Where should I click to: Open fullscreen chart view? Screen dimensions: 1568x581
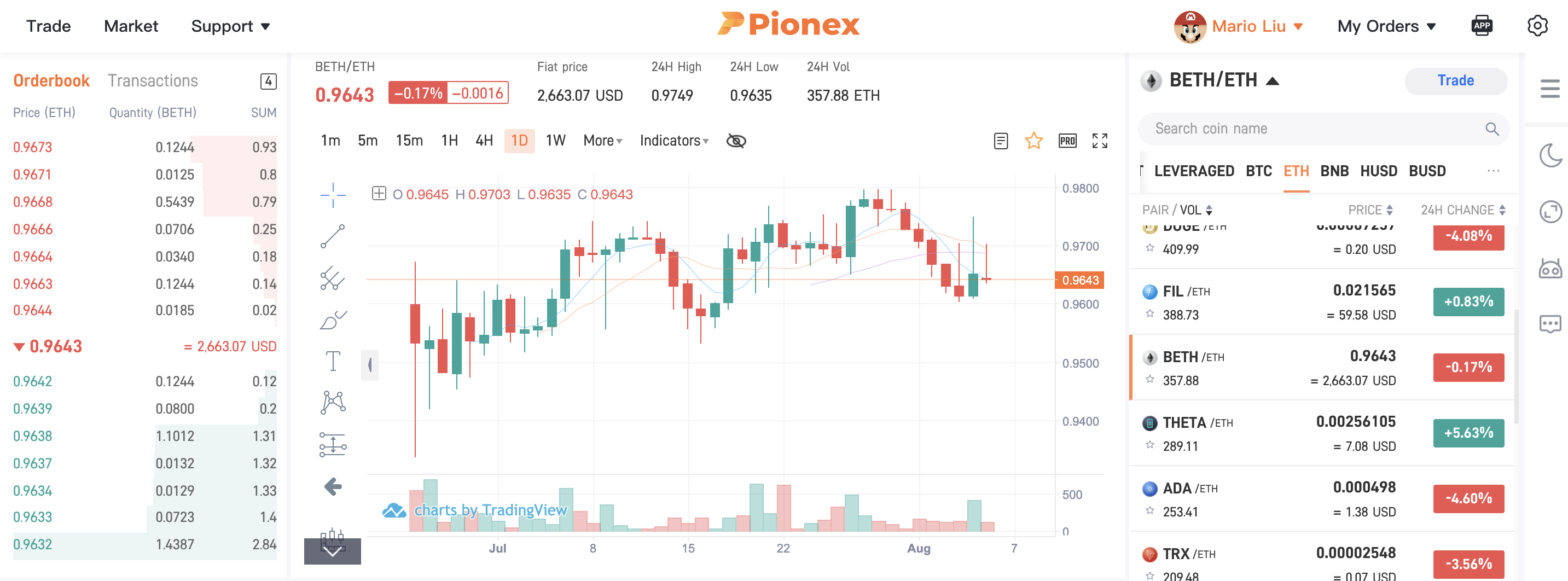(x=1100, y=140)
